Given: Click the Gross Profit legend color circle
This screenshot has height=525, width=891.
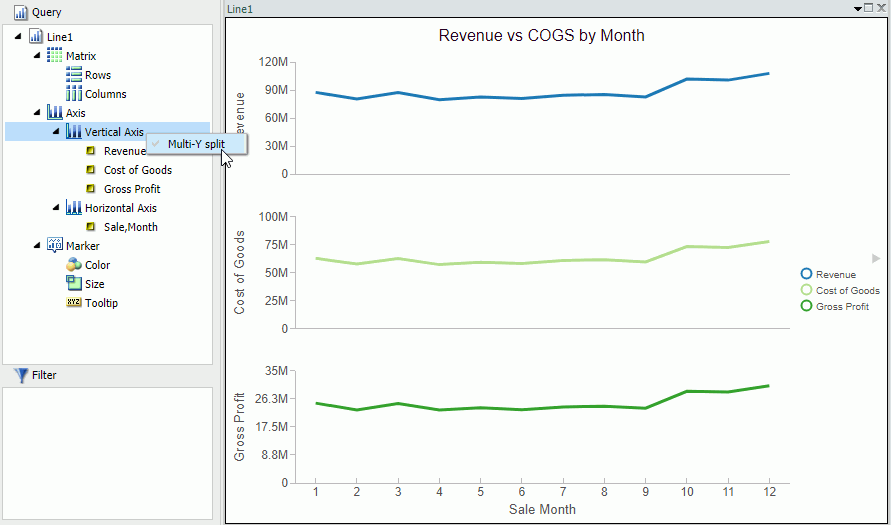Looking at the screenshot, I should point(806,306).
